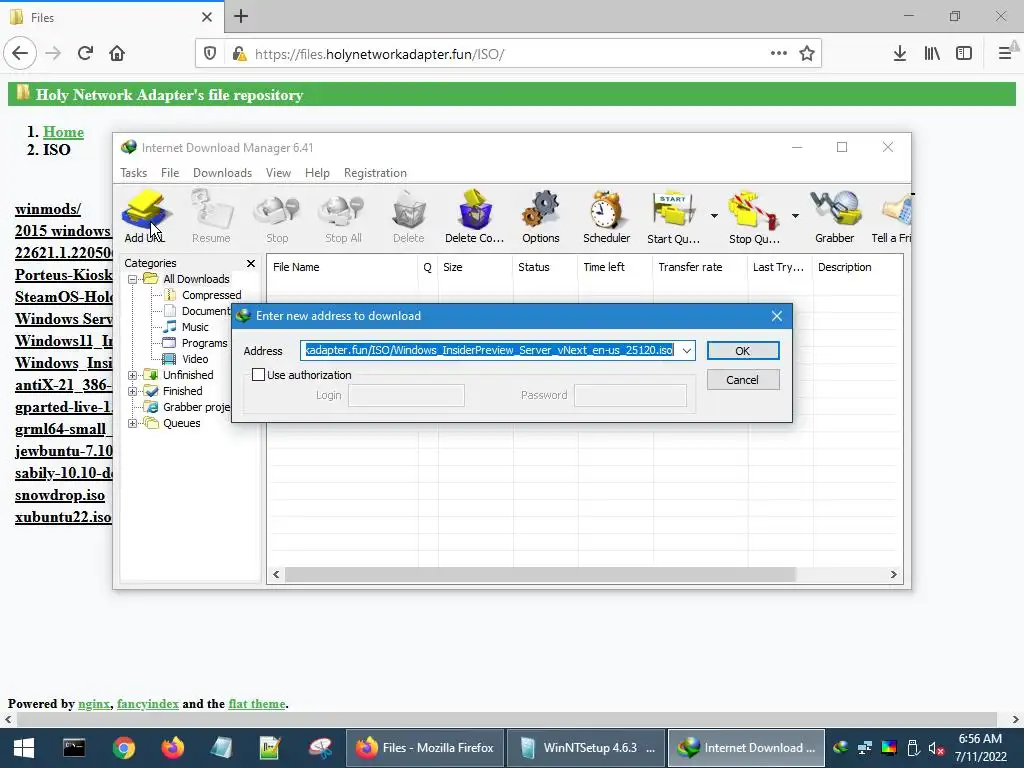Open the Downloads menu
This screenshot has height=768, width=1024.
222,173
